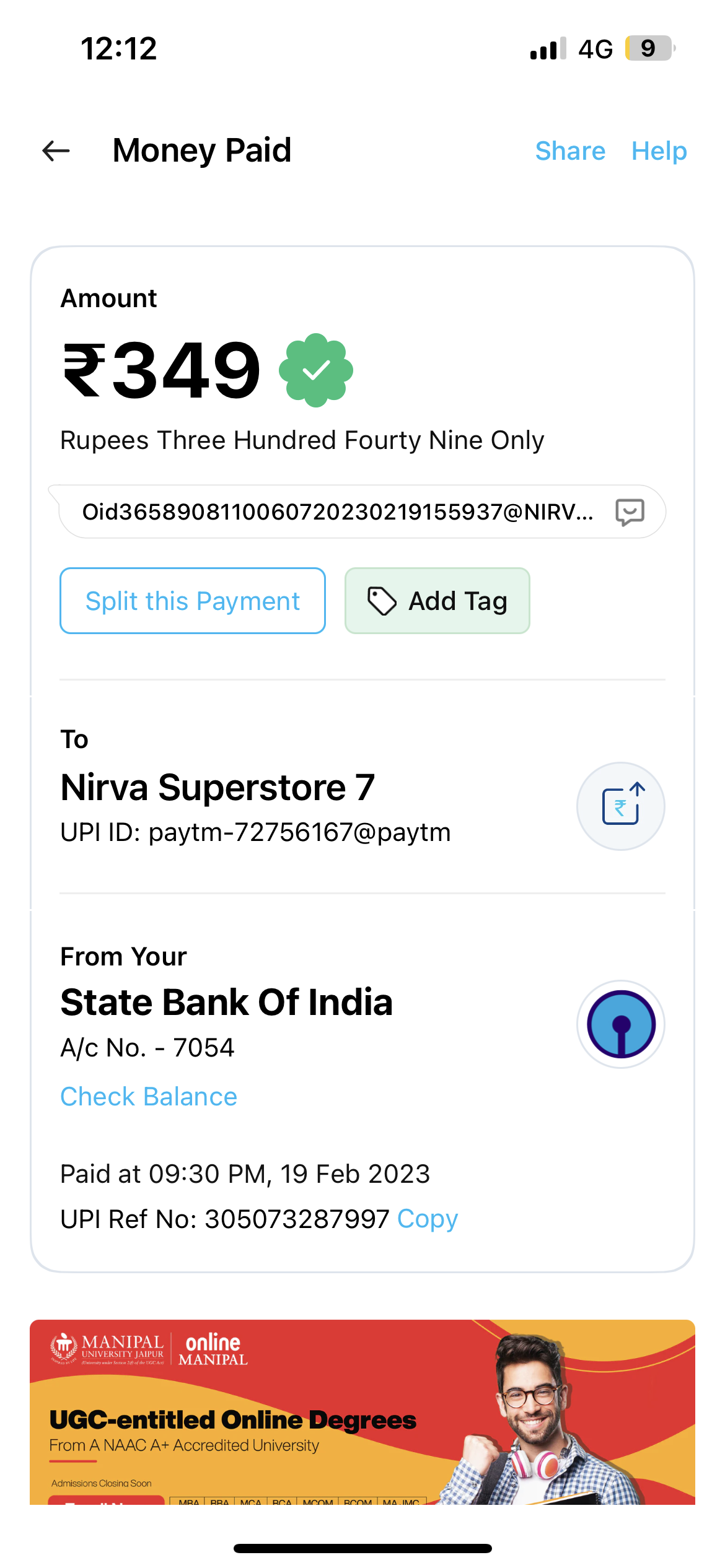The image size is (725, 1568).
Task: Tap the State Bank Of India logo
Action: 621,1024
